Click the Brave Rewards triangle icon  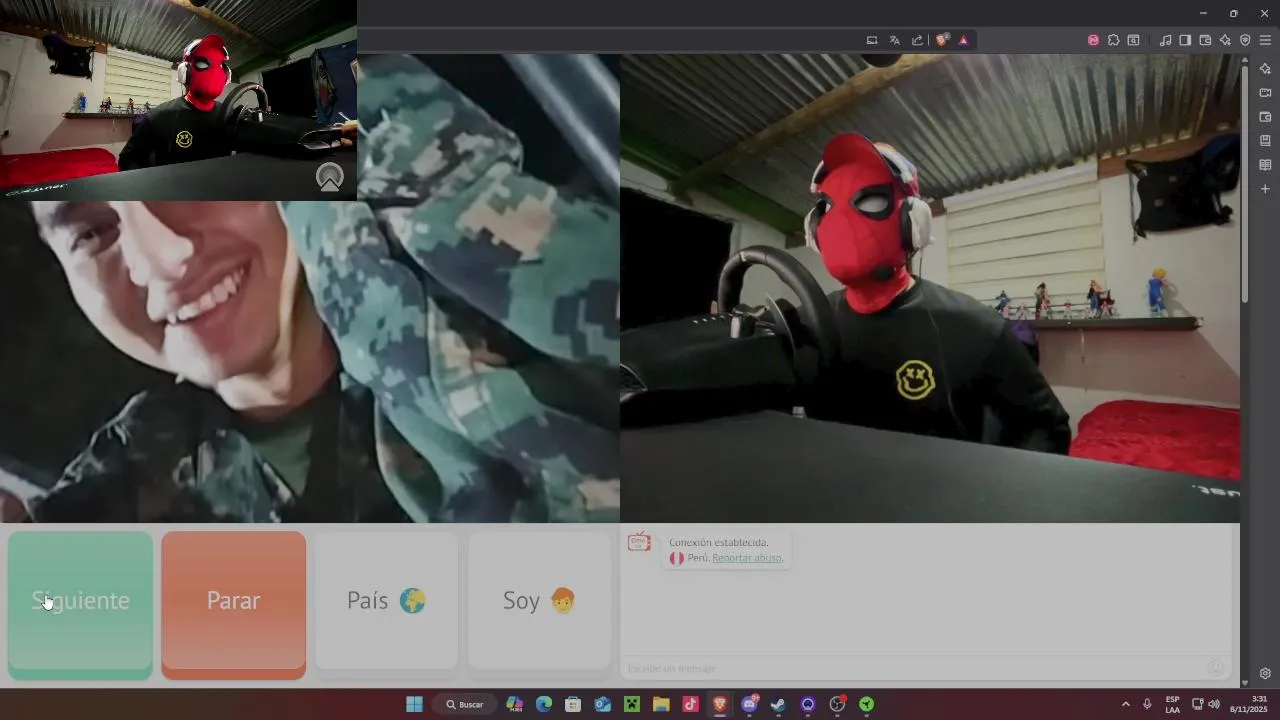(963, 40)
